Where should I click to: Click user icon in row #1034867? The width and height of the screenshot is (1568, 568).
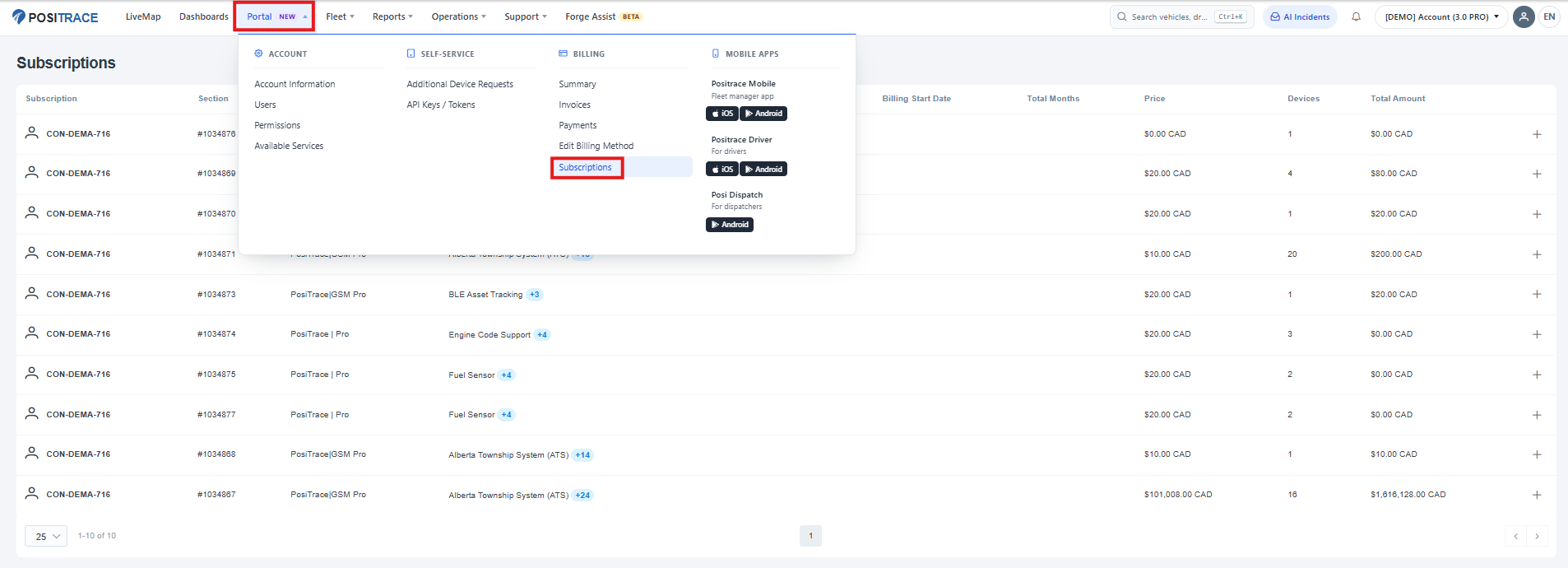32,493
